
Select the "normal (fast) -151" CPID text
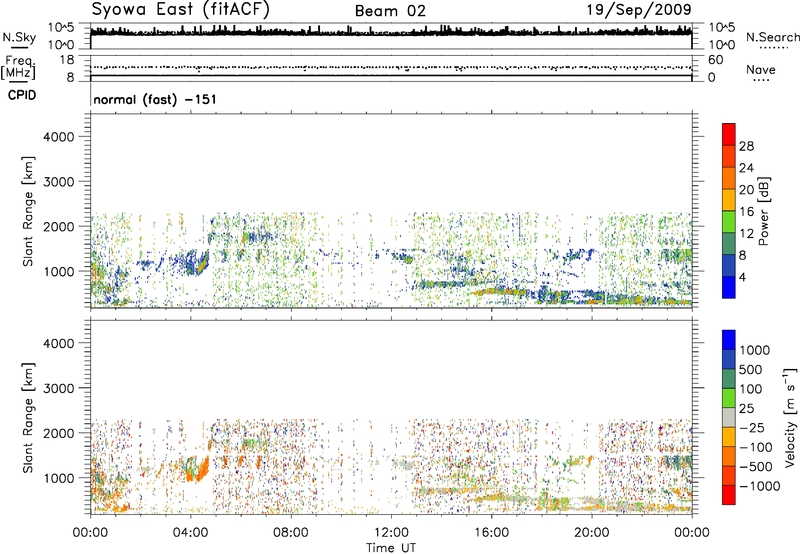[x=155, y=99]
